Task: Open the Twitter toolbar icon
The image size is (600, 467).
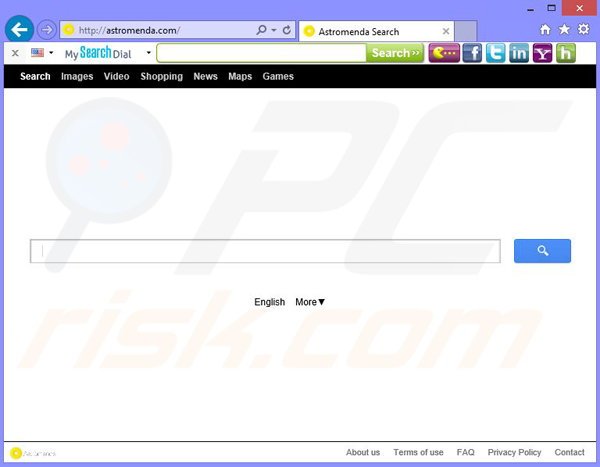Action: click(496, 53)
